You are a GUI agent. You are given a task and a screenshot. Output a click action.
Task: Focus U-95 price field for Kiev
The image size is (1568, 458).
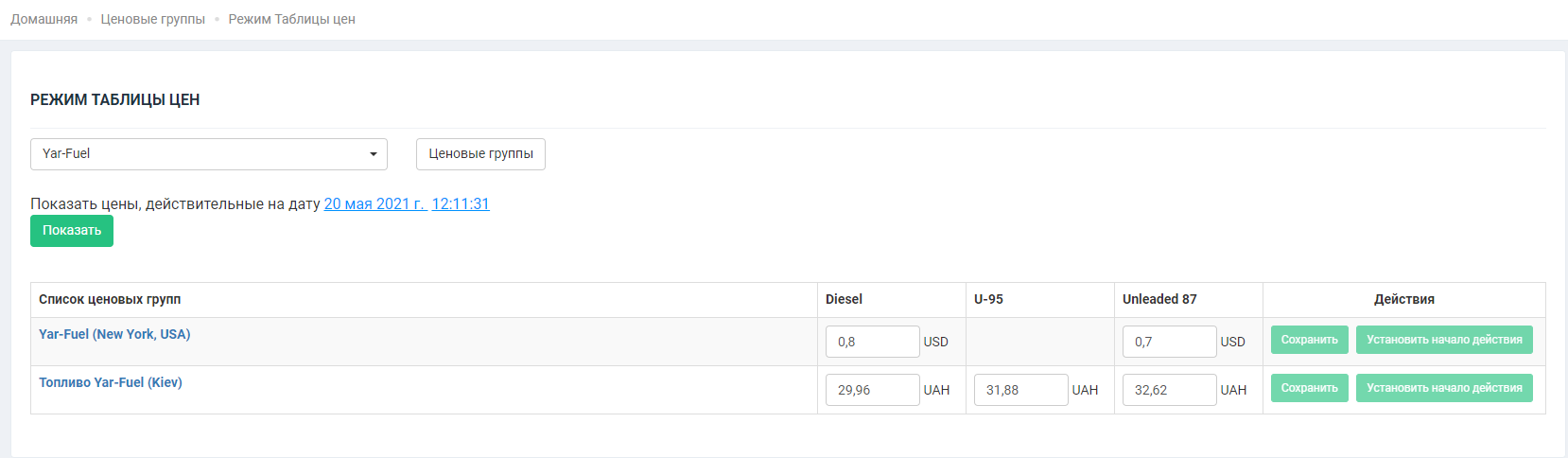point(1020,390)
